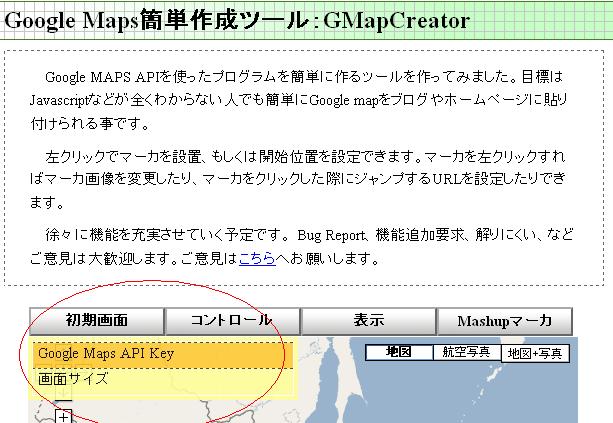The width and height of the screenshot is (613, 423).
Task: Click the GMapCreator page title heading
Action: tap(237, 20)
